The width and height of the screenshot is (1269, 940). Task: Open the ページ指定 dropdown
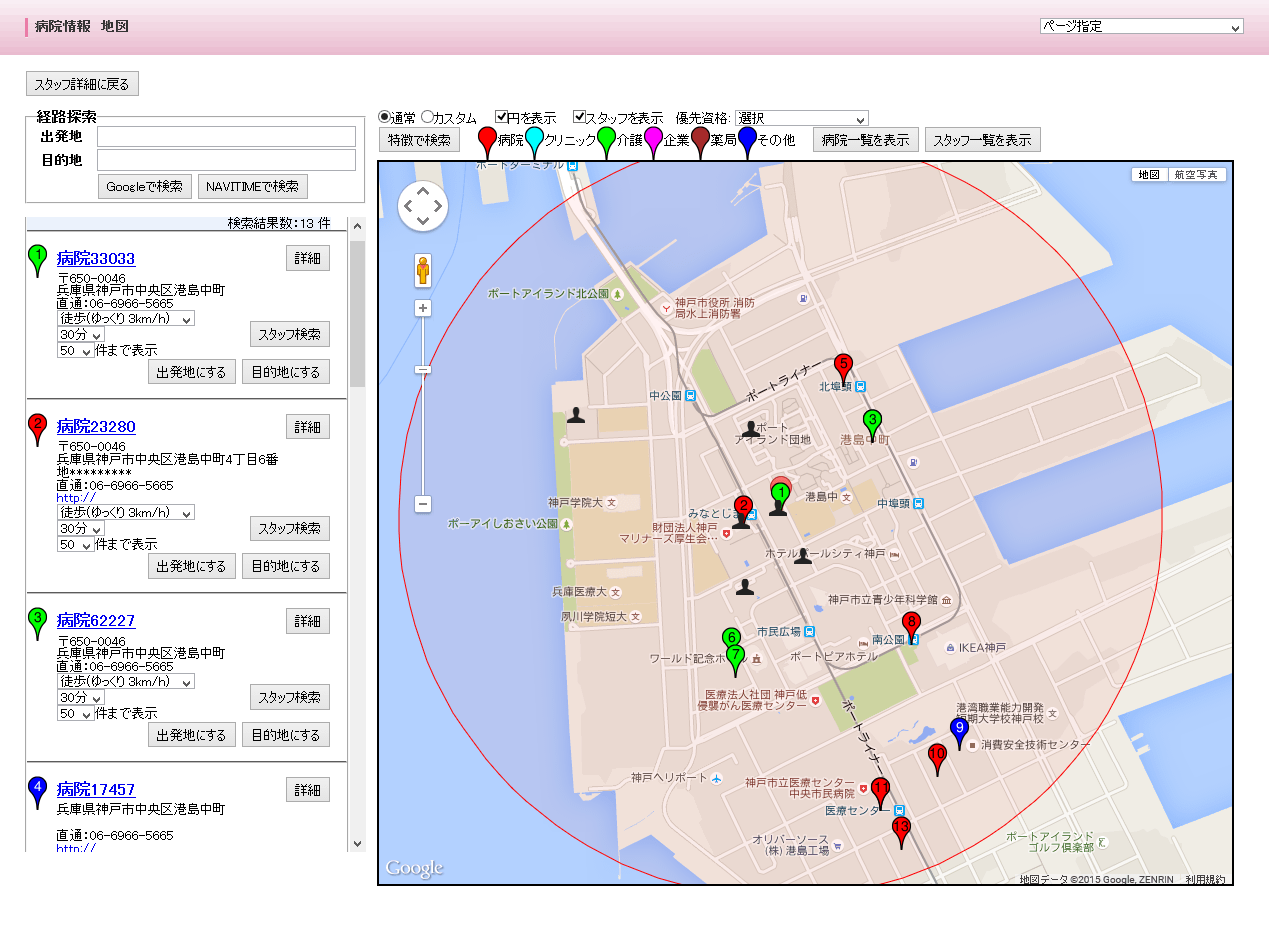(x=1141, y=26)
